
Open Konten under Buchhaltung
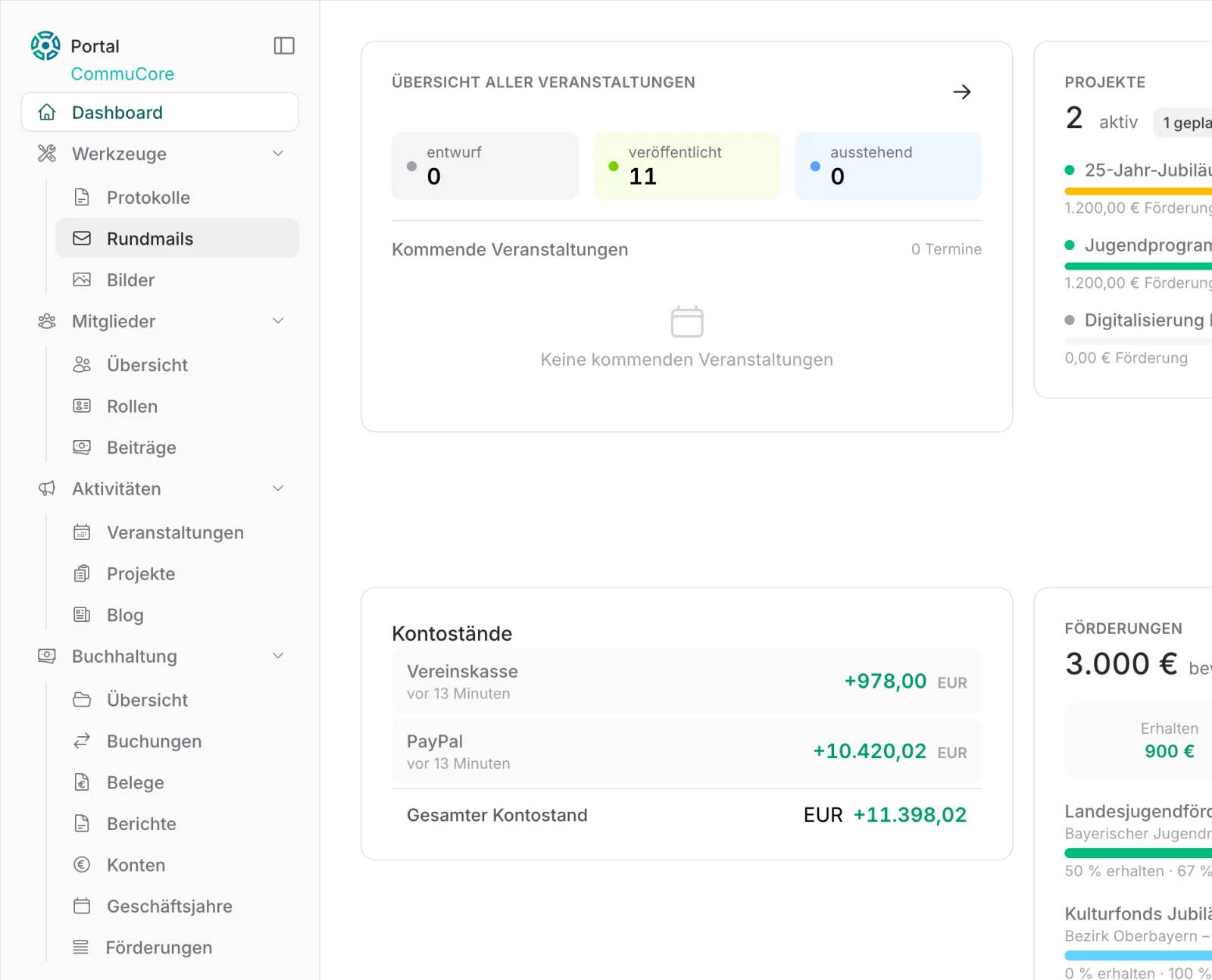pos(177,864)
